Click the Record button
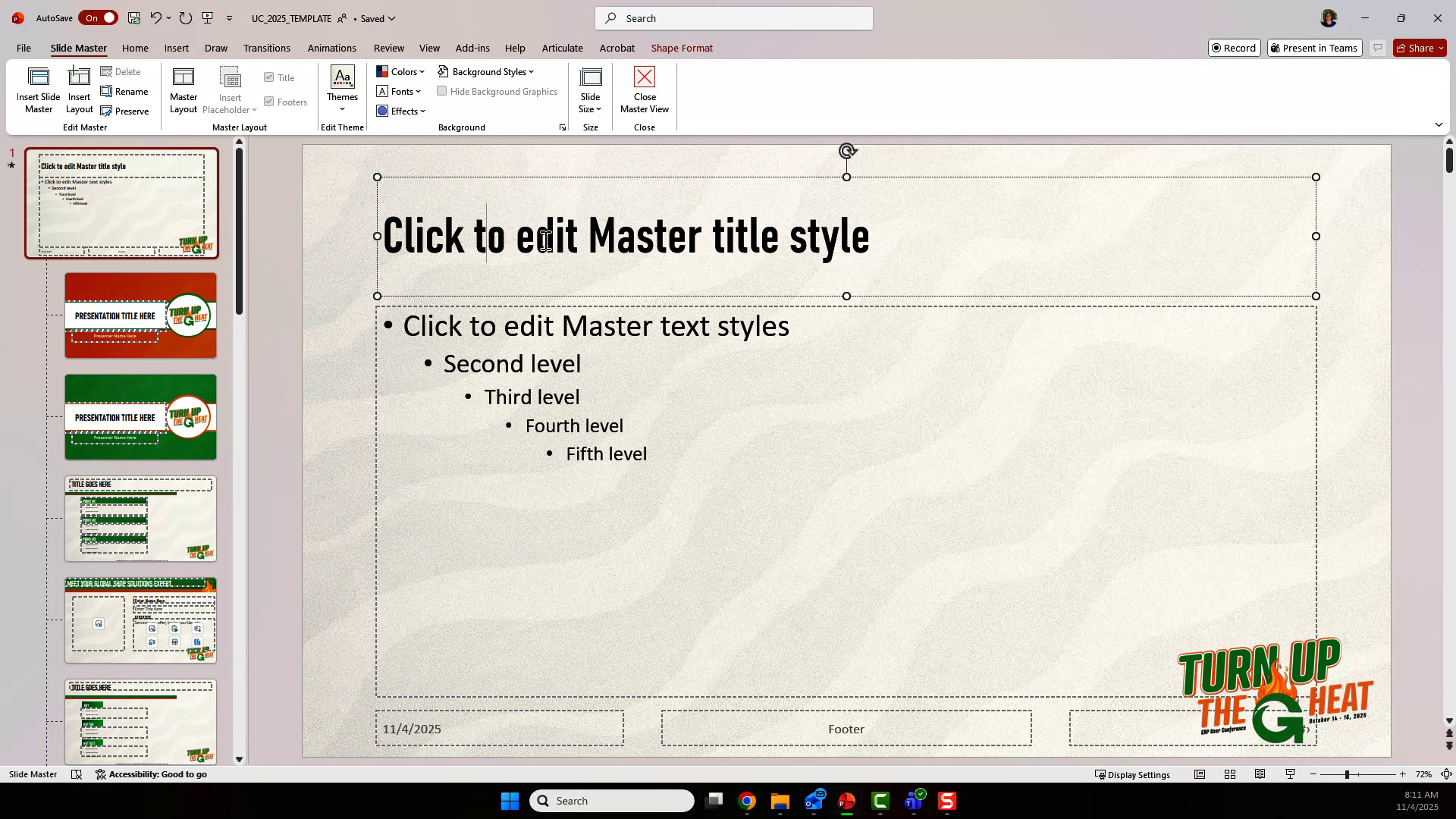 point(1235,47)
